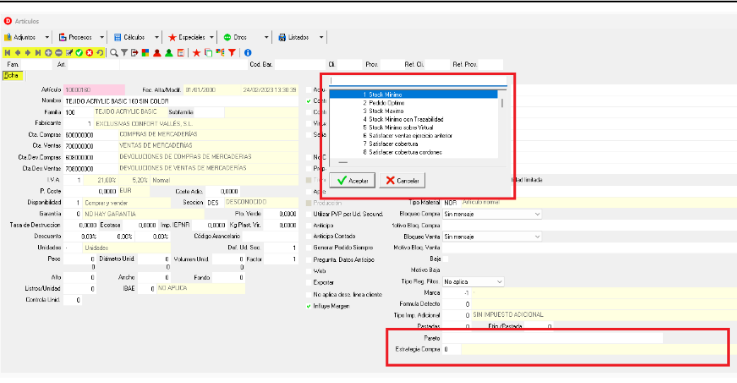Expand the Especiales dropdown arrow

(x=212, y=37)
